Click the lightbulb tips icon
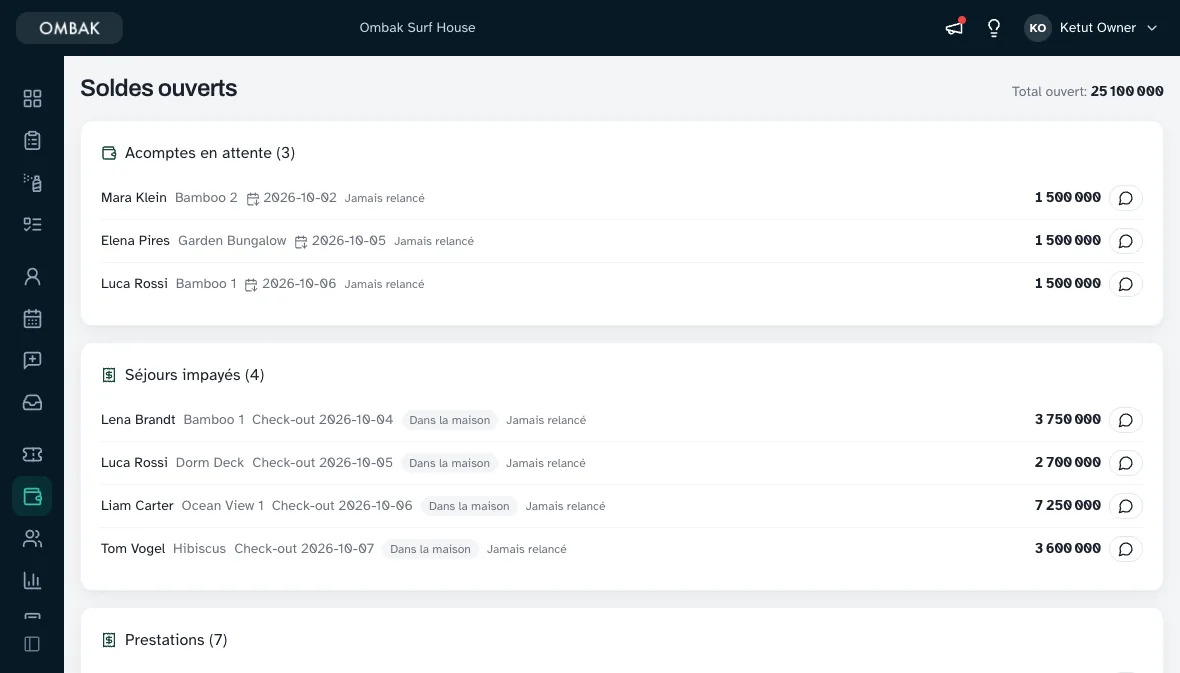This screenshot has height=673, width=1180. pyautogui.click(x=994, y=28)
